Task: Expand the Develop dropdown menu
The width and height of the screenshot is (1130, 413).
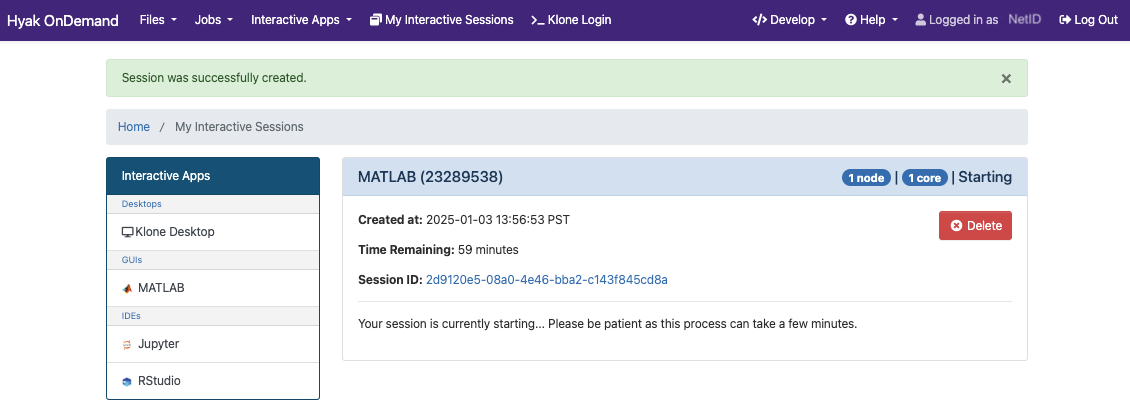Action: tap(790, 20)
